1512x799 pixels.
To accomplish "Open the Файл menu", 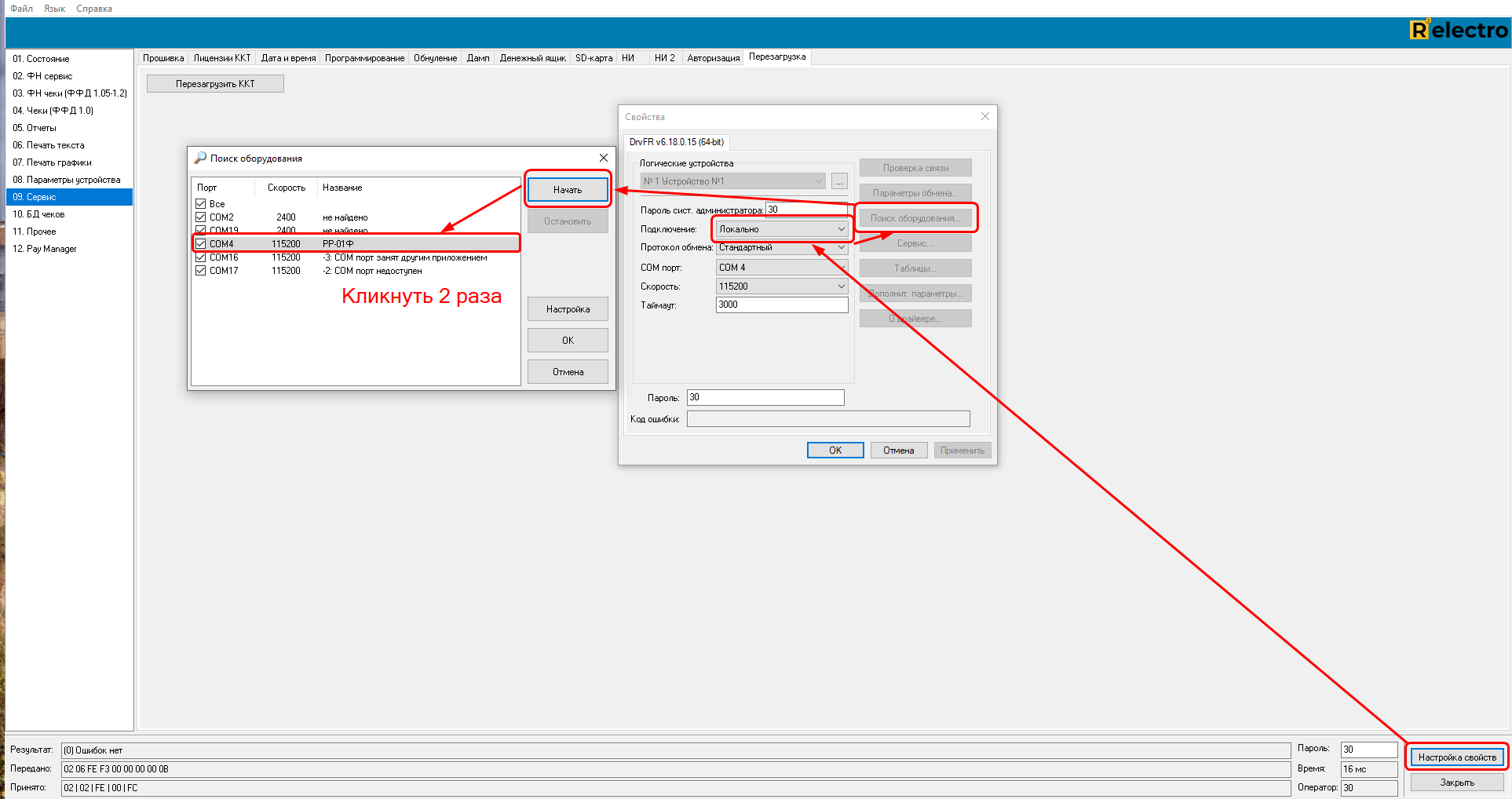I will click(21, 9).
